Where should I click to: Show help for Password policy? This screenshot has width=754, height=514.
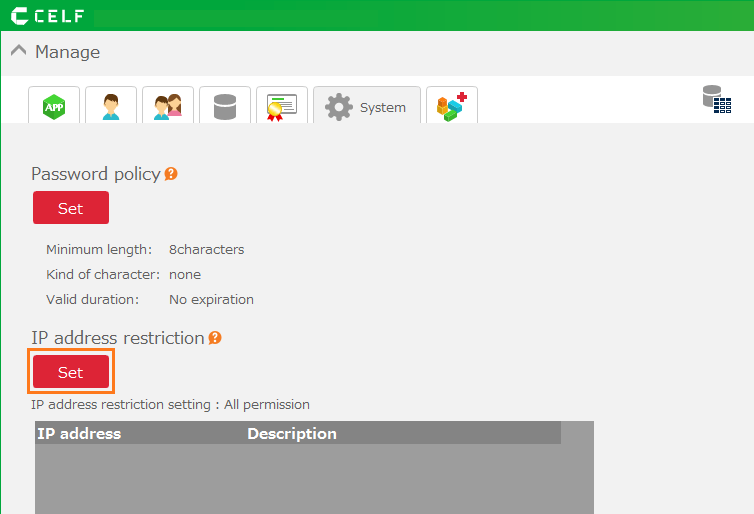click(171, 174)
